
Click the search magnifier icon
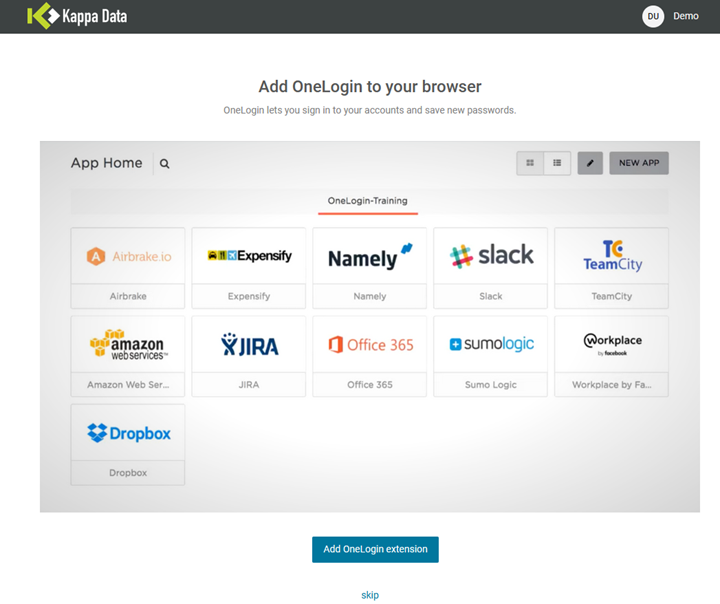165,164
